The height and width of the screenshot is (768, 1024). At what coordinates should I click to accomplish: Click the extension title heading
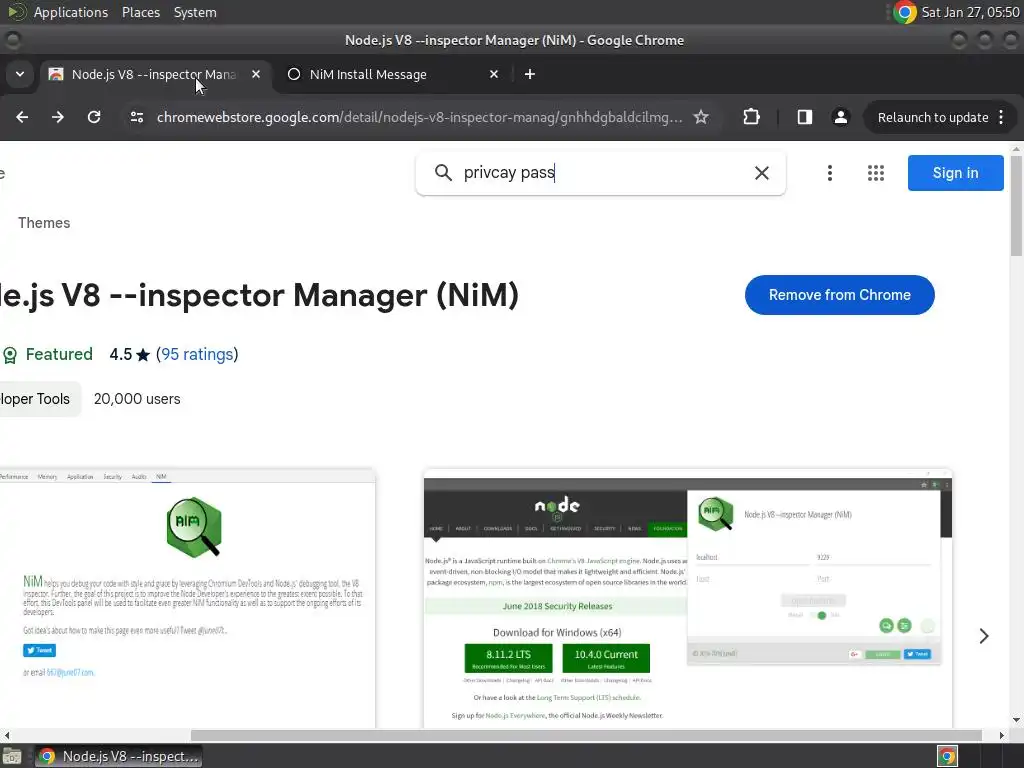259,295
